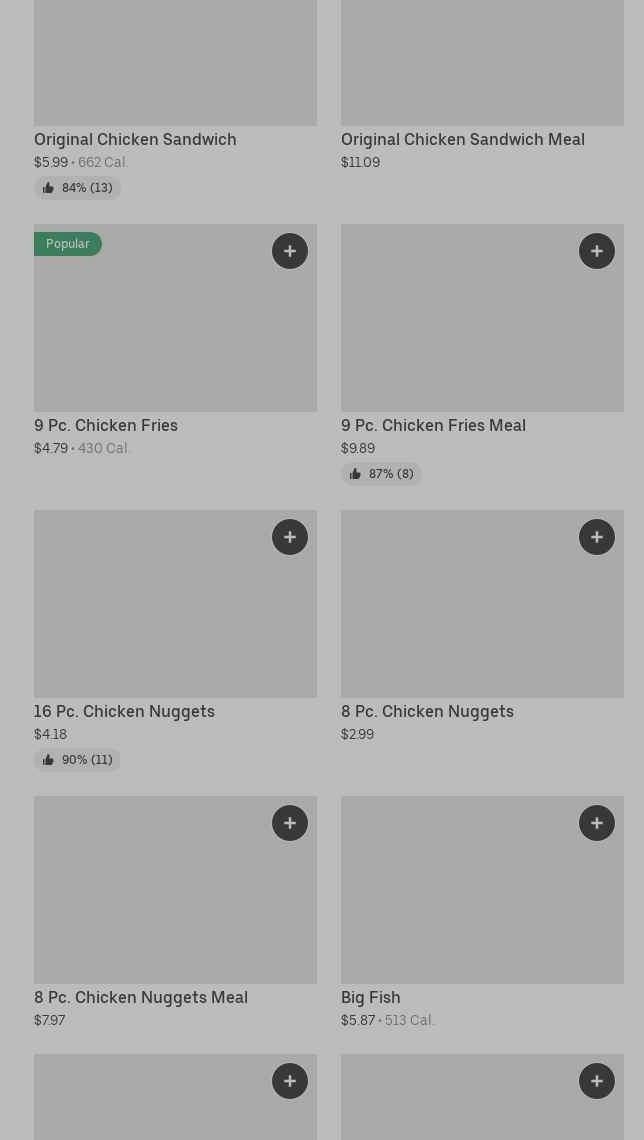Click thumbs-up icon under 9 Pc. Chicken Fries Meal

pos(355,474)
